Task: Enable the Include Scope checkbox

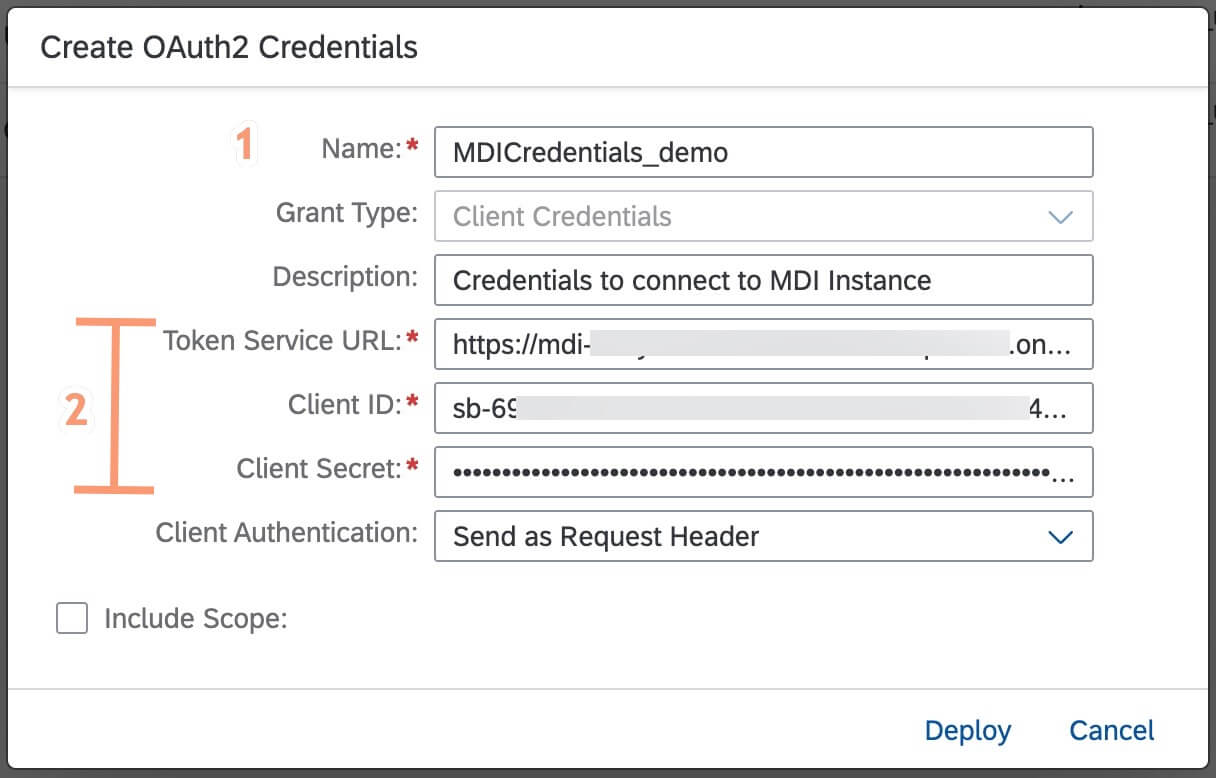Action: pyautogui.click(x=71, y=618)
